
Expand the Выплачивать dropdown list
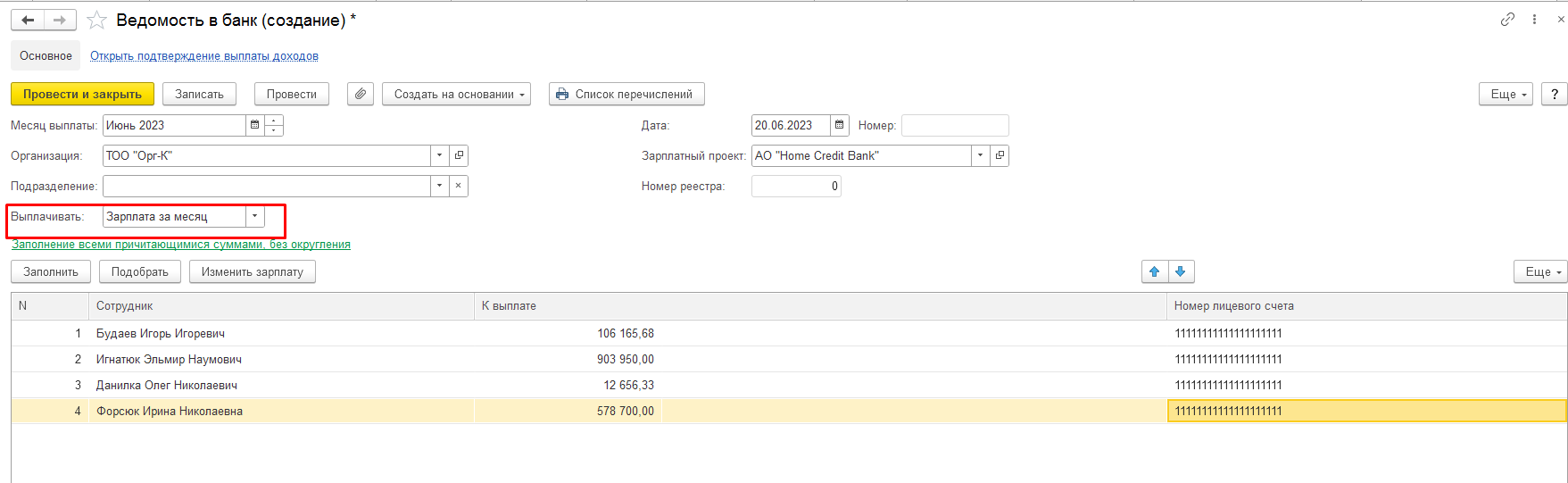[255, 216]
